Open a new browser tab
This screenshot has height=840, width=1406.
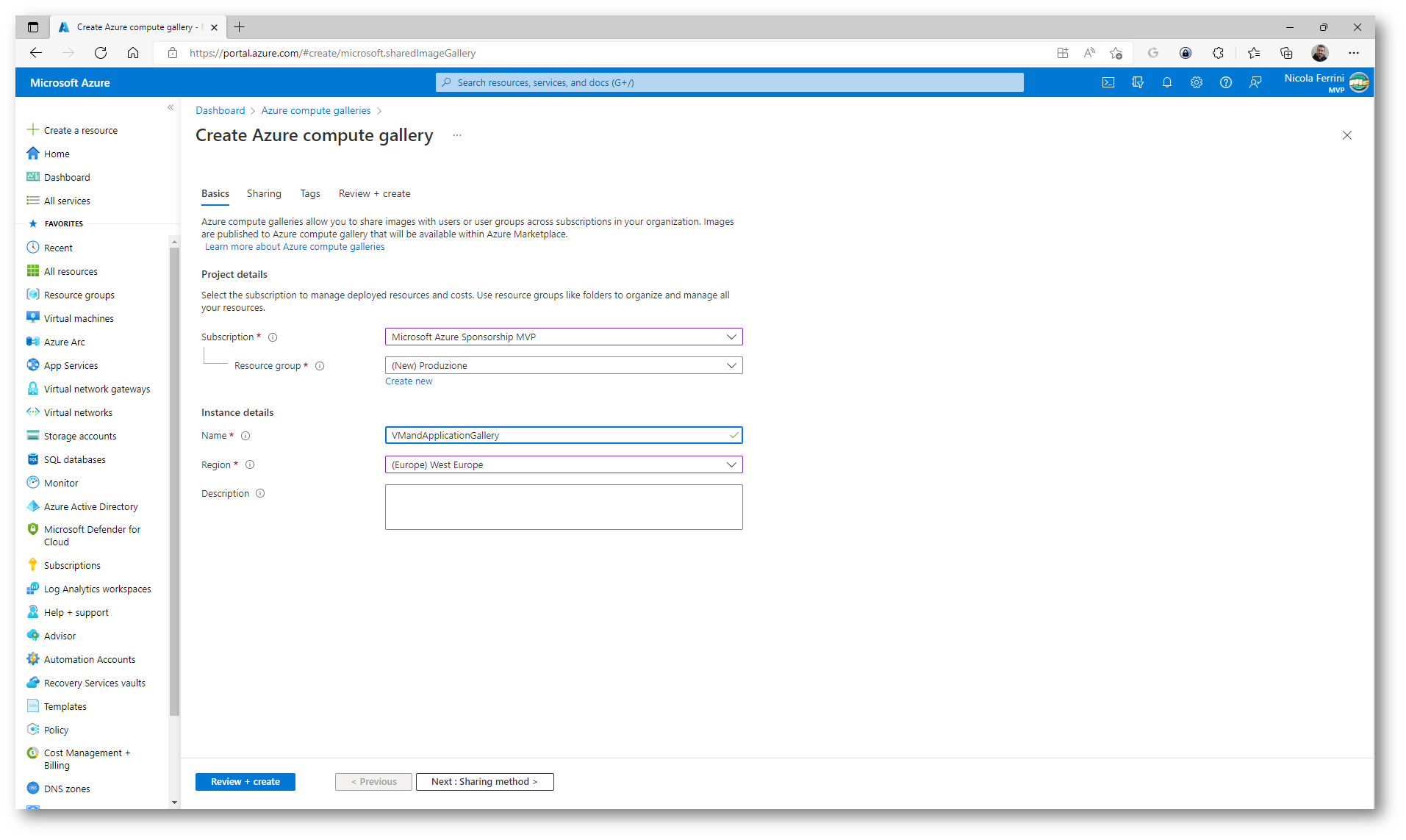pyautogui.click(x=239, y=27)
